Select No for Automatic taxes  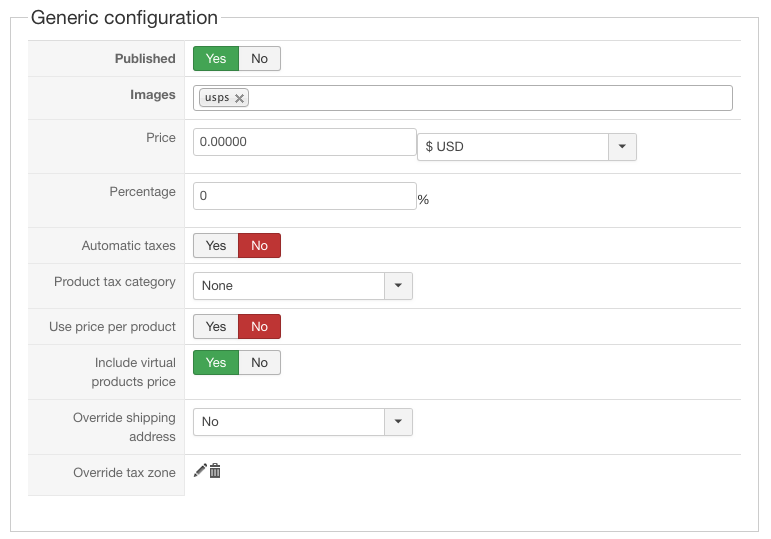(260, 246)
